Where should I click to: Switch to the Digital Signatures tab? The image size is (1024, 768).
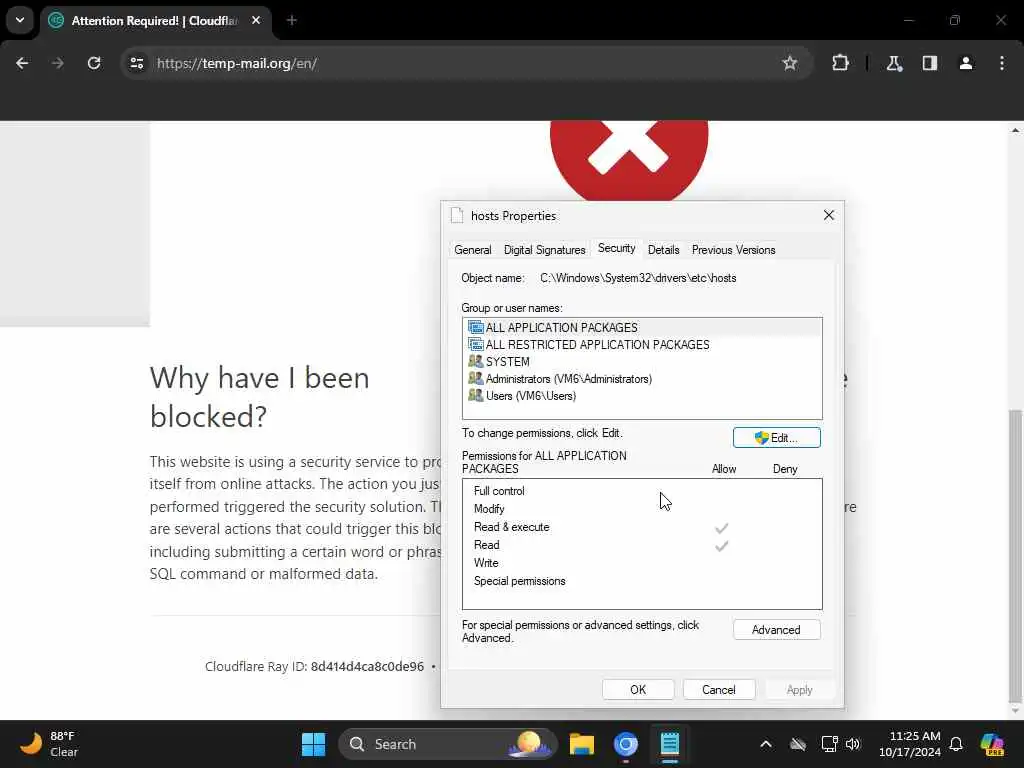pos(545,250)
